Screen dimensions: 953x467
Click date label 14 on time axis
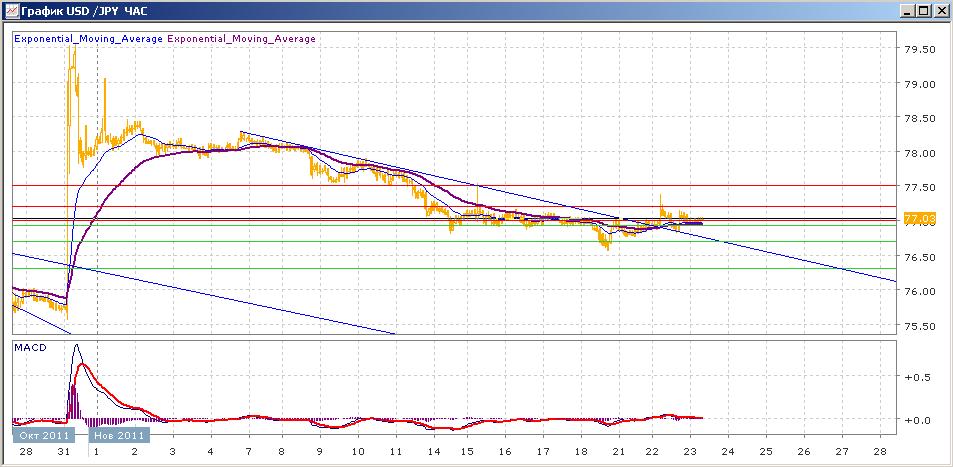tap(433, 453)
